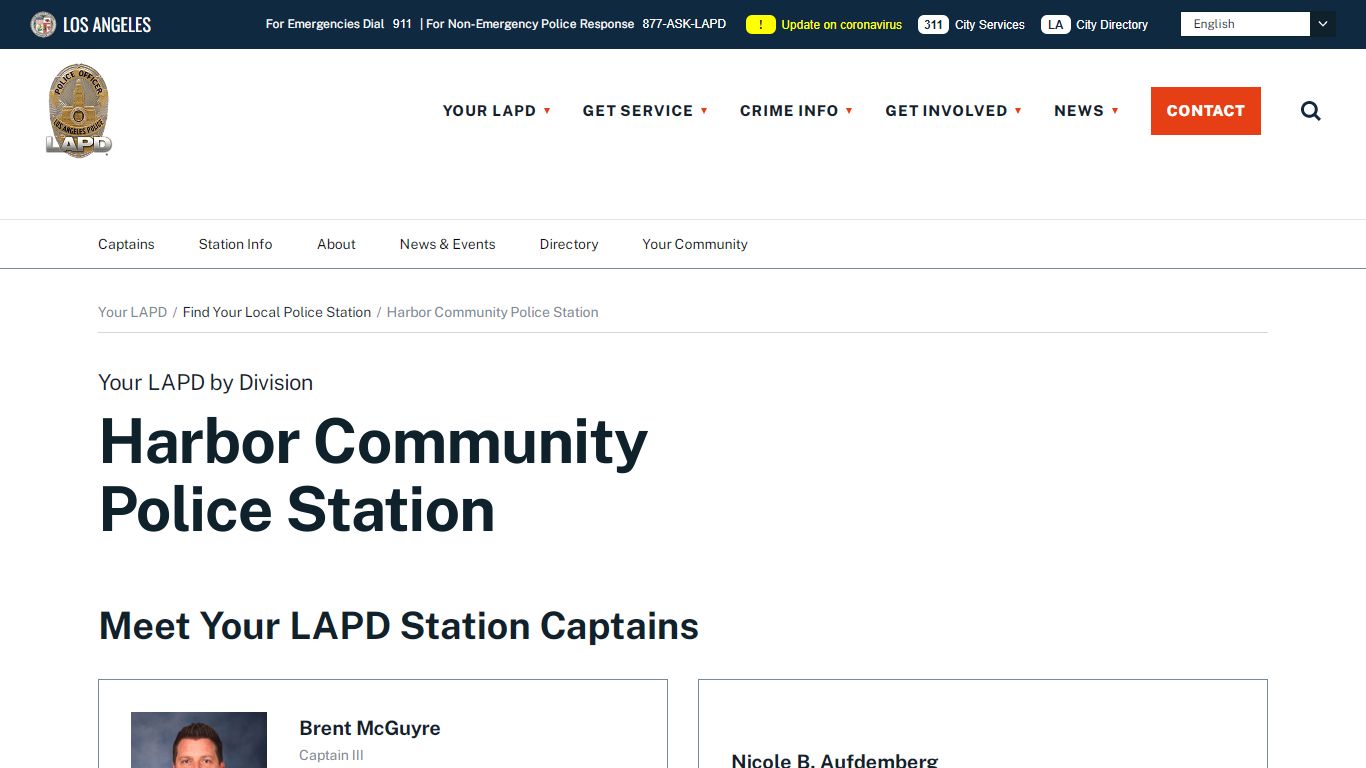
Task: Click the 311 City Services badge
Action: (x=933, y=24)
